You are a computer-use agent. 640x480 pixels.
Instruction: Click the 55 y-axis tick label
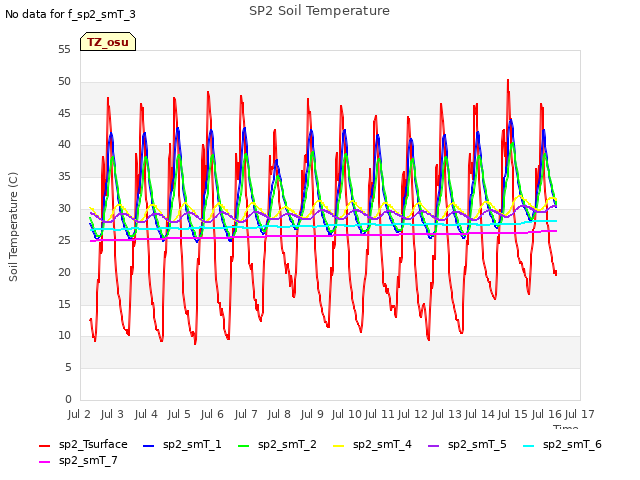point(64,50)
